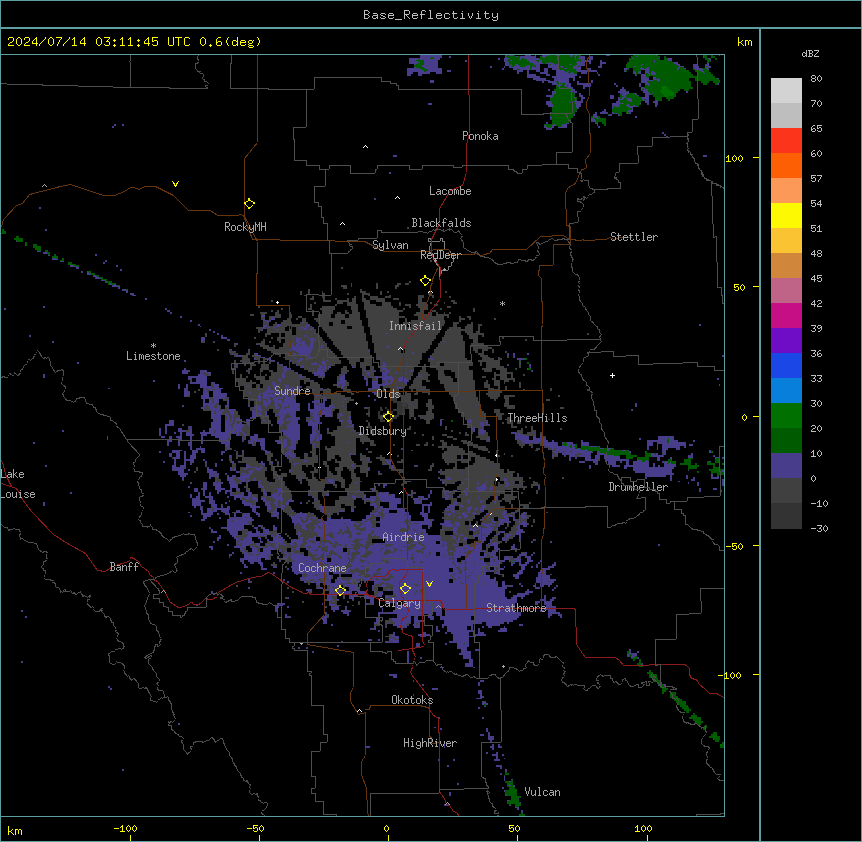Click the -50 tick on the horizontal axis

coord(255,828)
